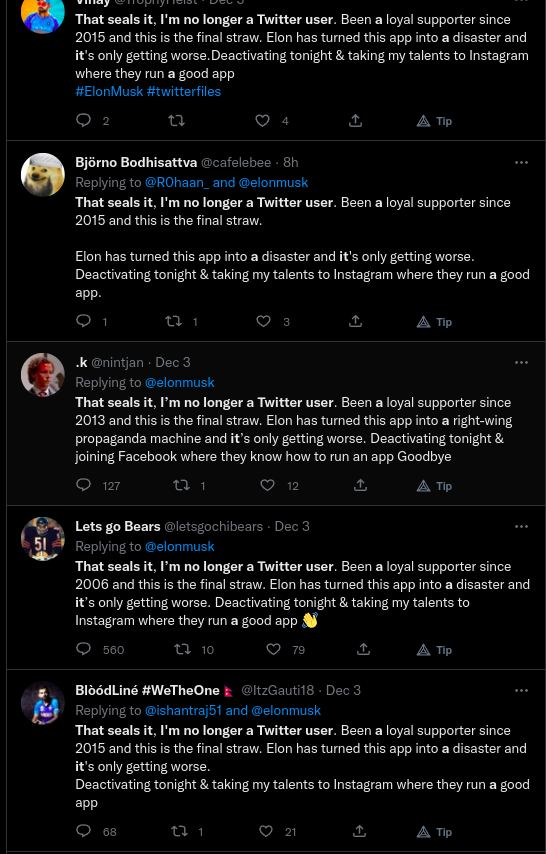
Task: Like the Lets go Bears tweet
Action: tap(273, 649)
